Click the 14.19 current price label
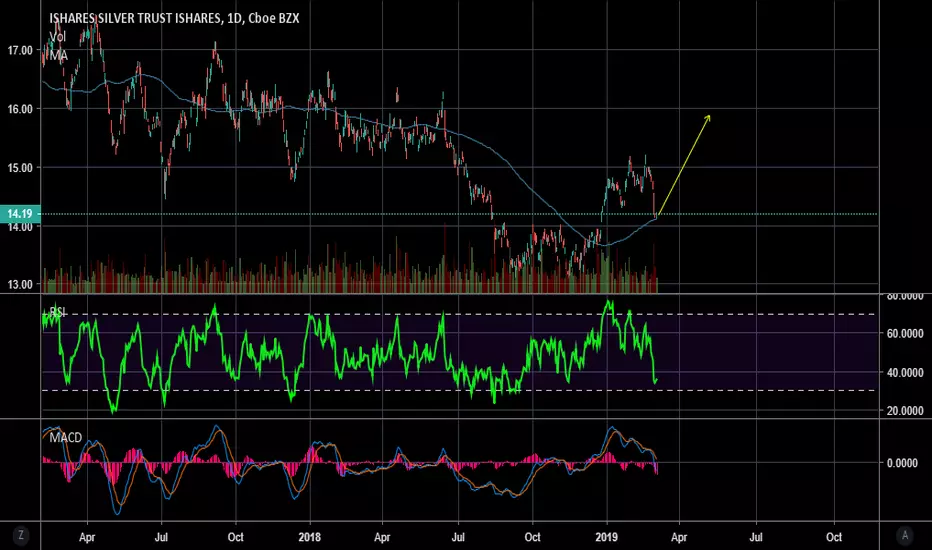This screenshot has width=932, height=550. coord(20,214)
